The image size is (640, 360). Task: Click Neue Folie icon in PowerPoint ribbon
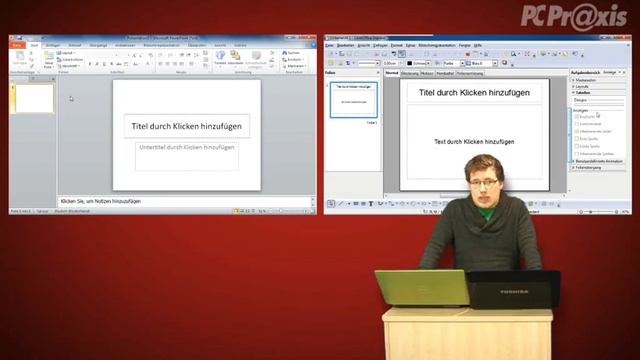(x=49, y=57)
